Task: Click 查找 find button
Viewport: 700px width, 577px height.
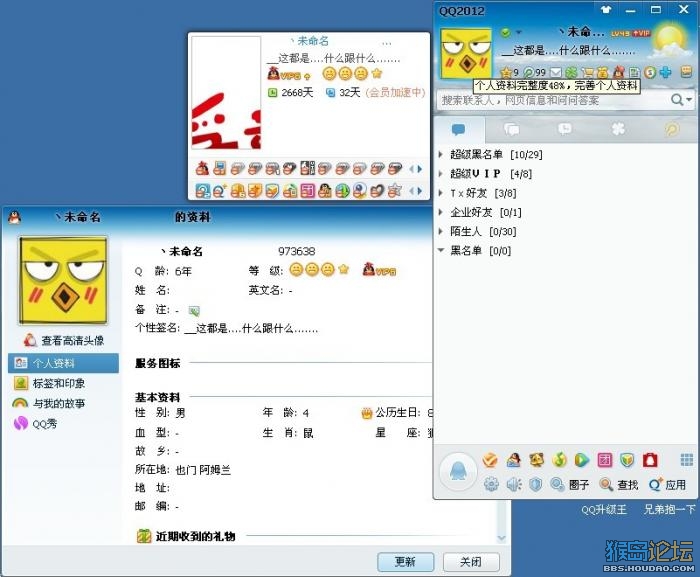Action: click(x=619, y=485)
